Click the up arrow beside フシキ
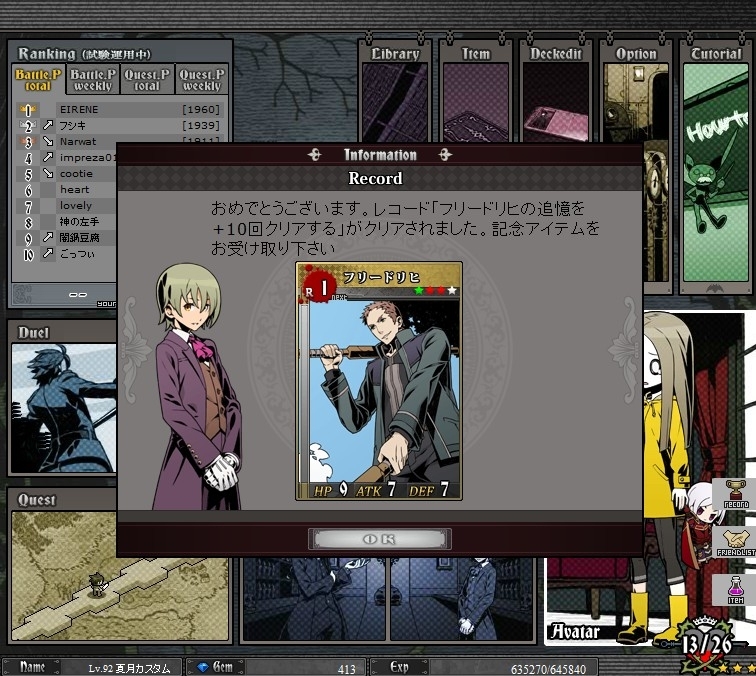The image size is (756, 676). (47, 125)
